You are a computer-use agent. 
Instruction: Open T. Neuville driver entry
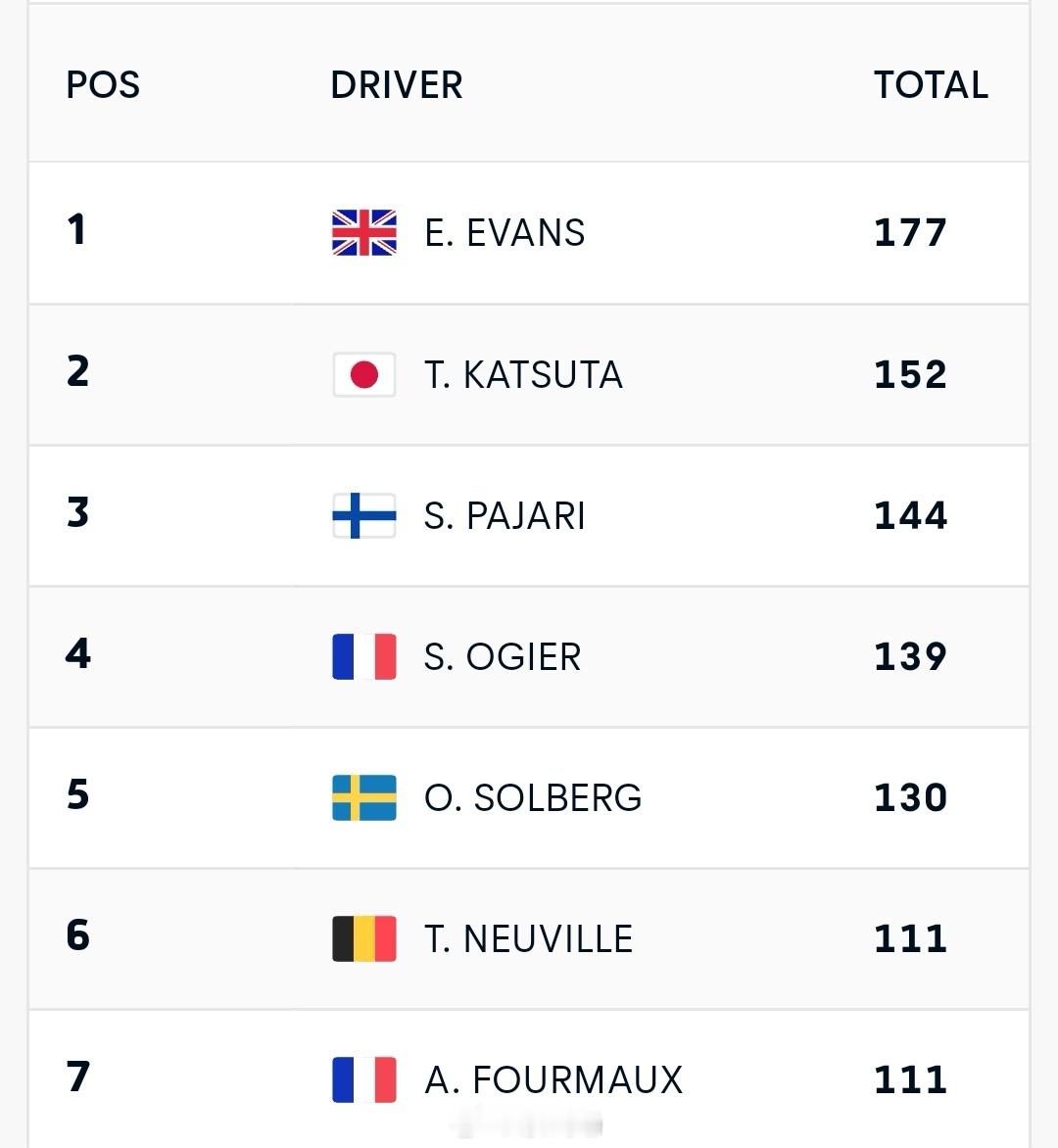pos(529,938)
